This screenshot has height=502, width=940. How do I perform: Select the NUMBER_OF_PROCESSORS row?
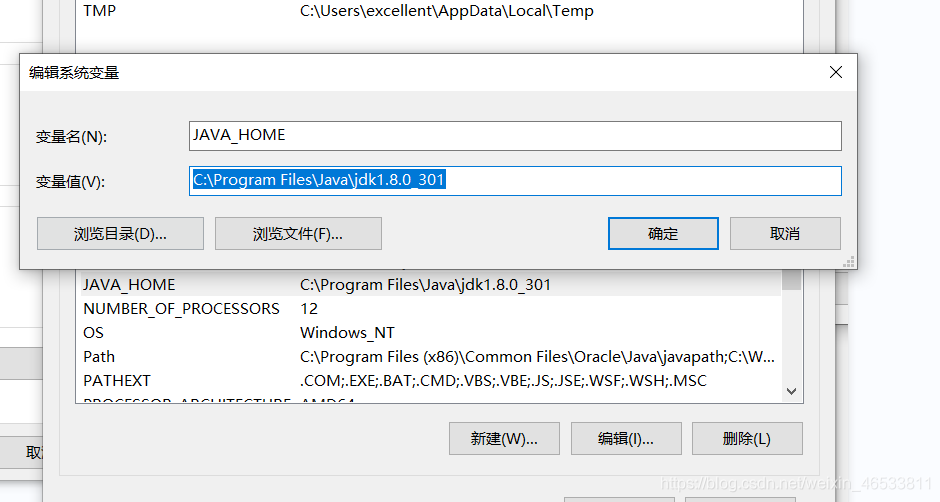[x=430, y=308]
